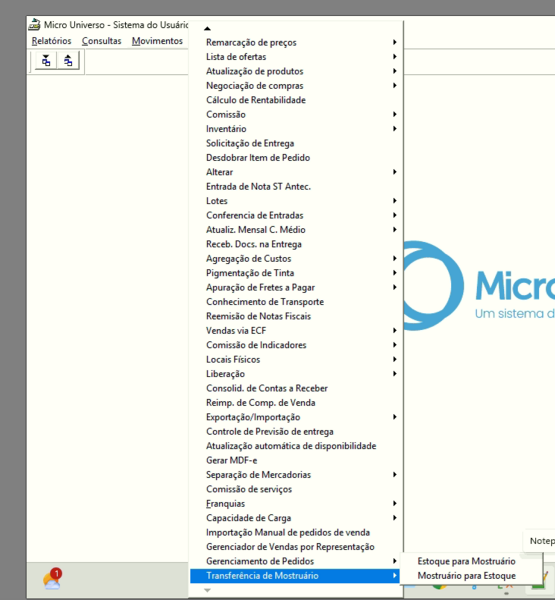This screenshot has width=555, height=600.
Task: Expand the Inventário submenu
Action: click(296, 129)
